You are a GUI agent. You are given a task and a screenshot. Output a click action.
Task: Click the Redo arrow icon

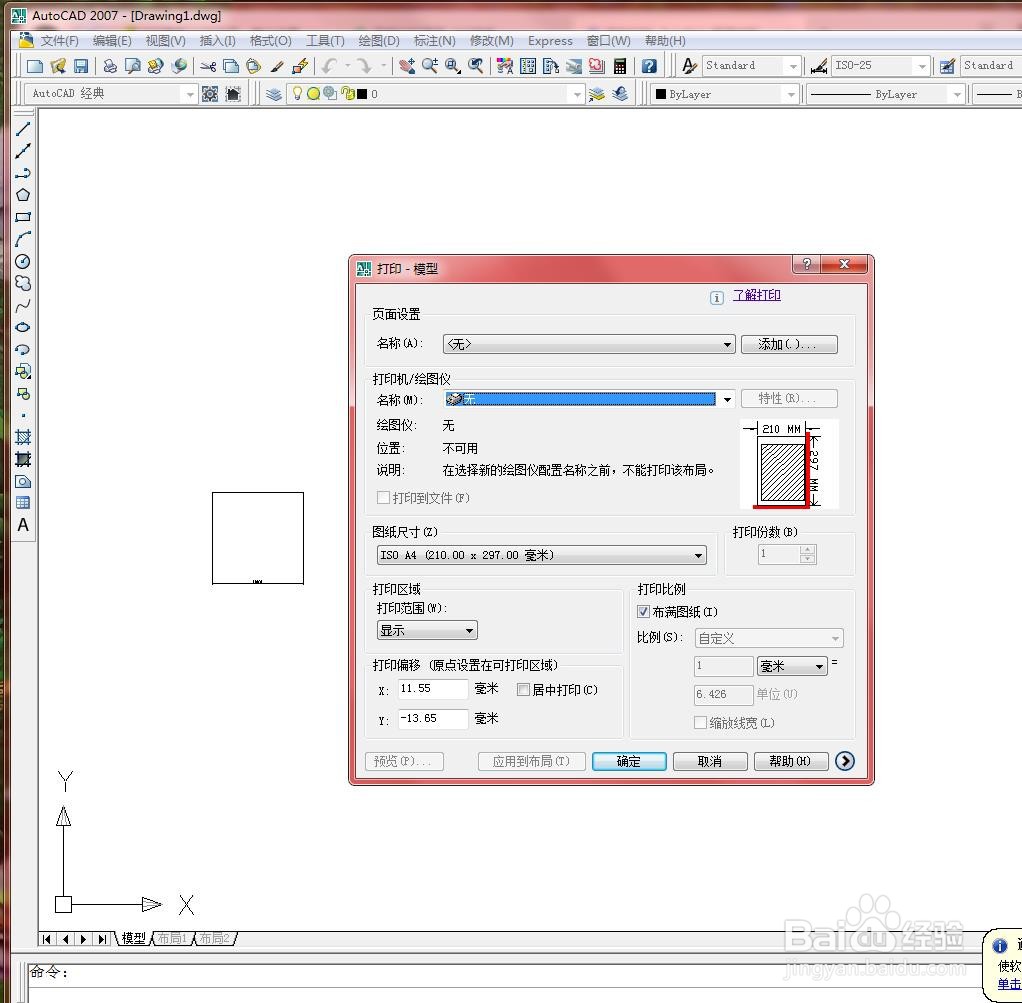tap(364, 66)
